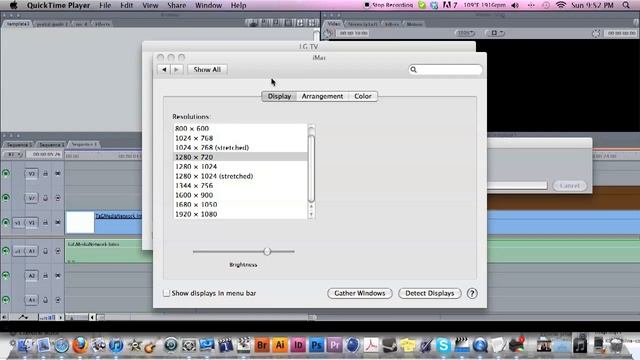Open the Help menu
This screenshot has height=360, width=640.
pyautogui.click(x=238, y=5)
